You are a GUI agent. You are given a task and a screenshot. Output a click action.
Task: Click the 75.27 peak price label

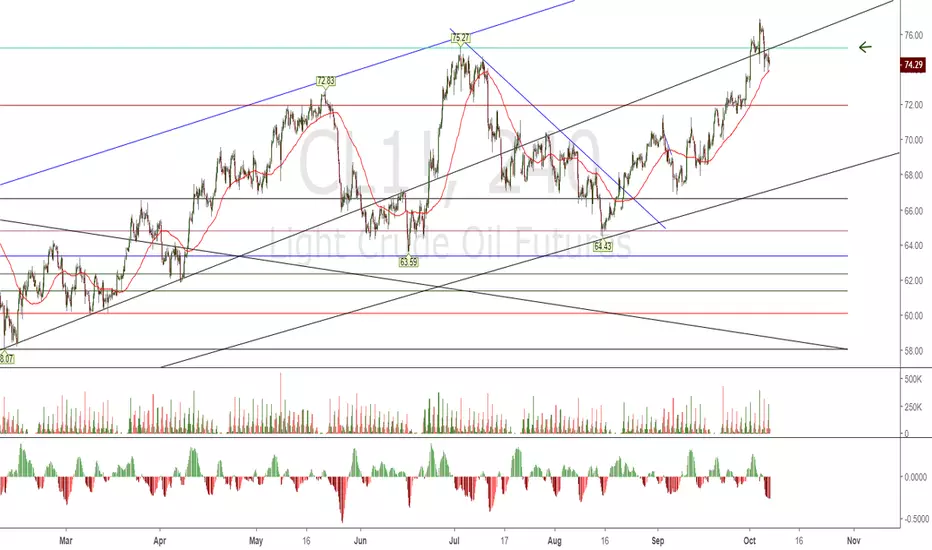[460, 38]
